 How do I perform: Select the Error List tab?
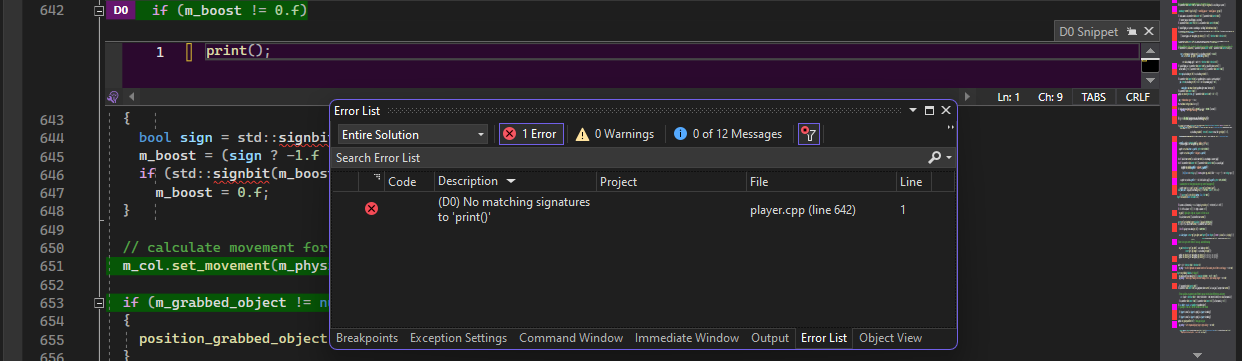(x=824, y=338)
